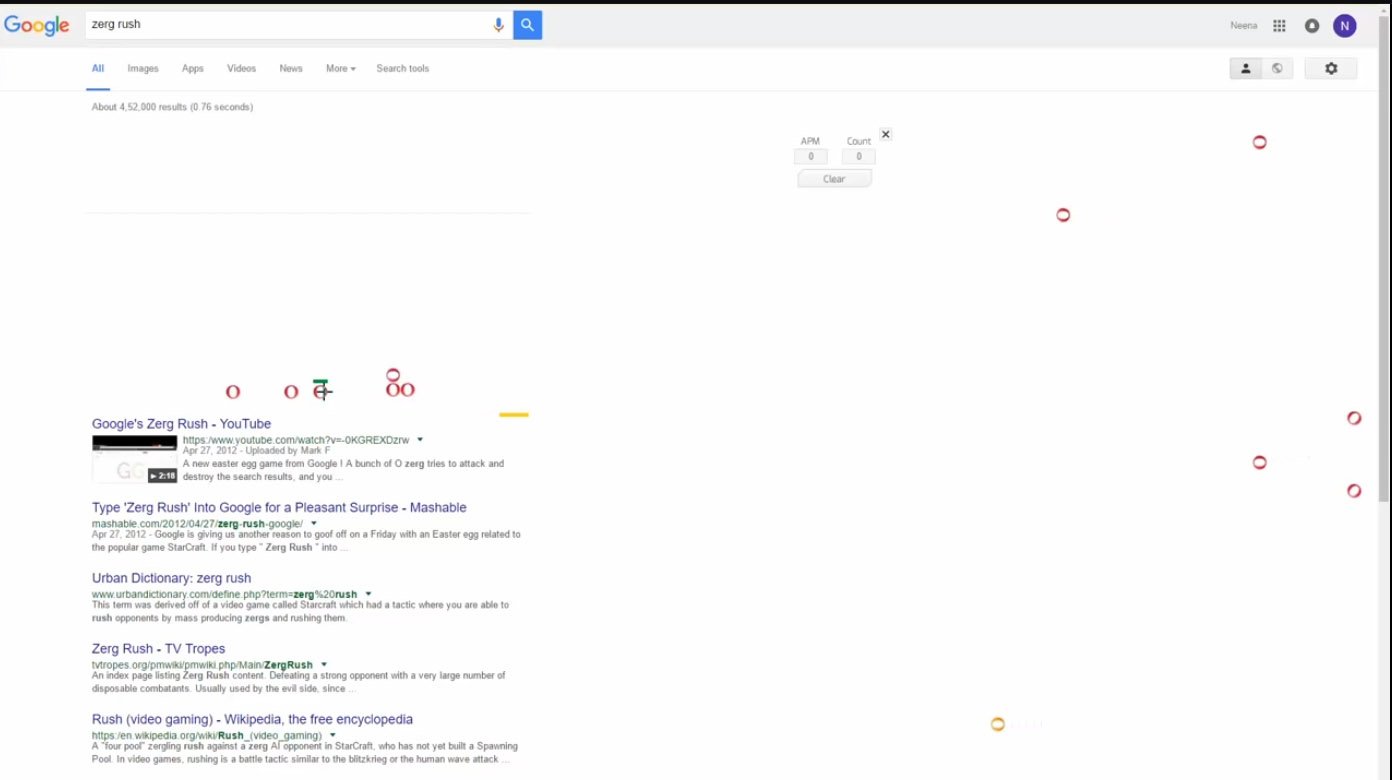
Task: Activate voice search microphone icon
Action: 498,25
